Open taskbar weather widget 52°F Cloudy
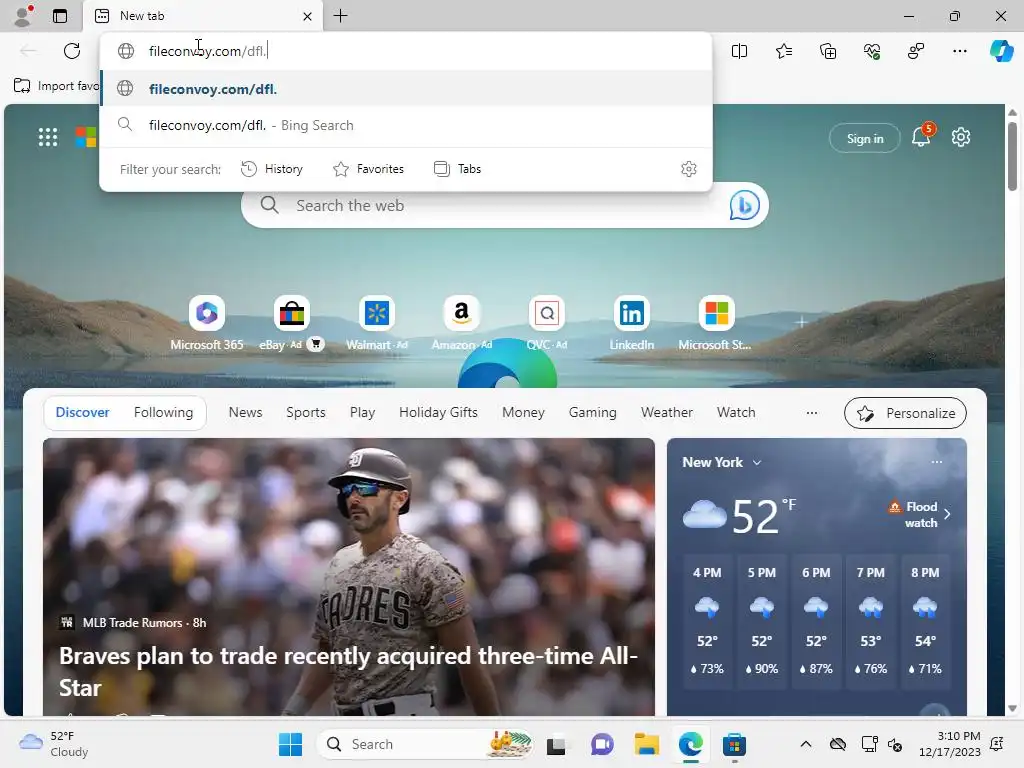This screenshot has height=768, width=1024. point(54,744)
